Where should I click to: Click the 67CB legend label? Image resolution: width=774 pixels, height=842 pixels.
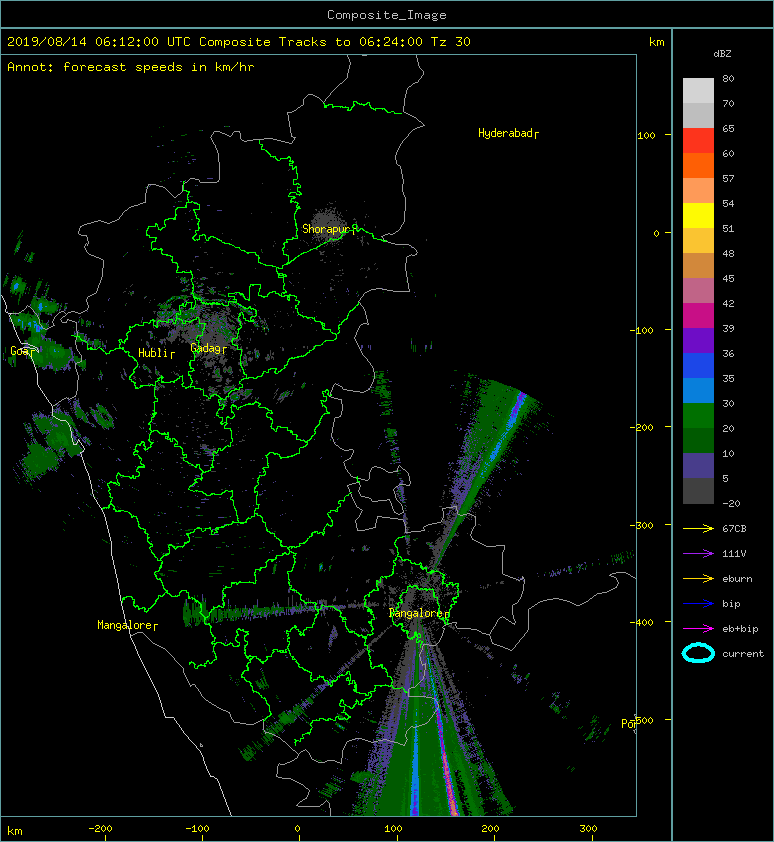tap(734, 528)
